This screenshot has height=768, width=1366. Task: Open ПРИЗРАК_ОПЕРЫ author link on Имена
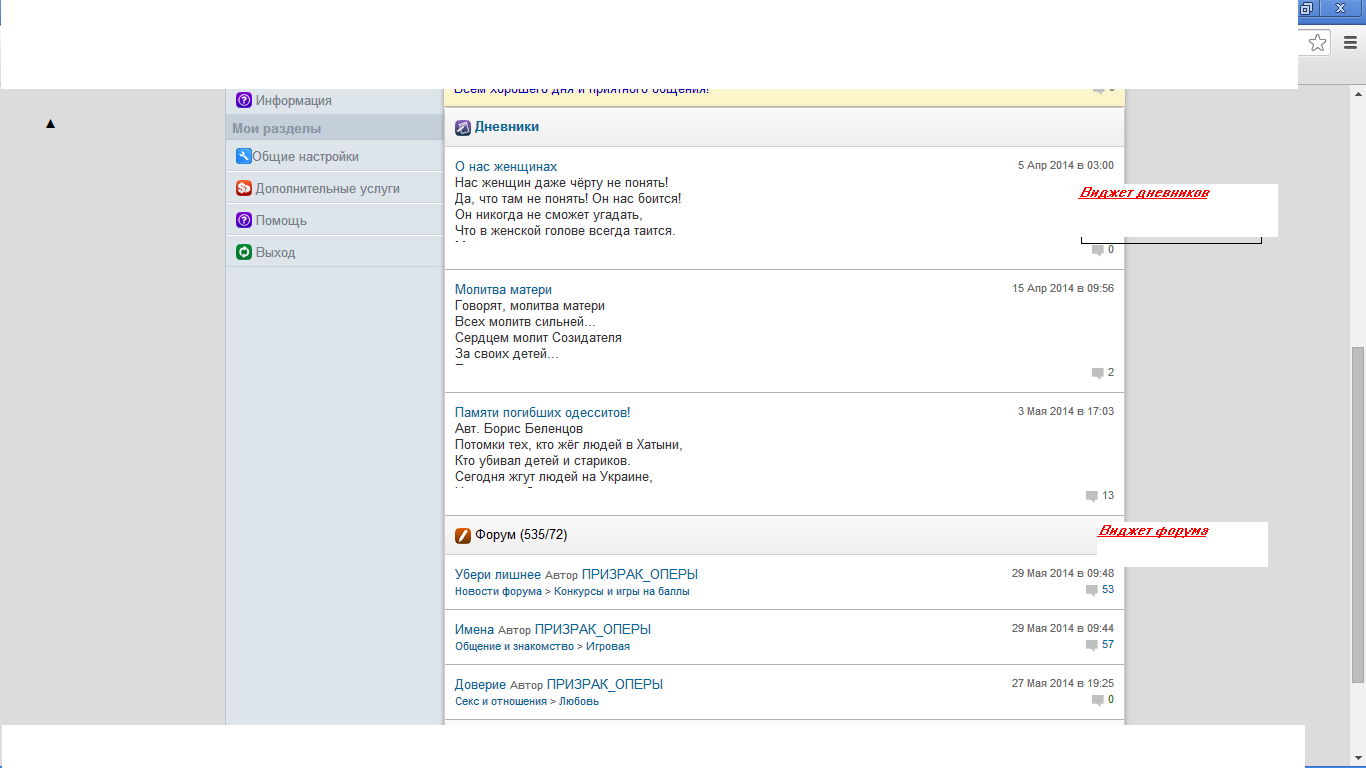point(593,630)
